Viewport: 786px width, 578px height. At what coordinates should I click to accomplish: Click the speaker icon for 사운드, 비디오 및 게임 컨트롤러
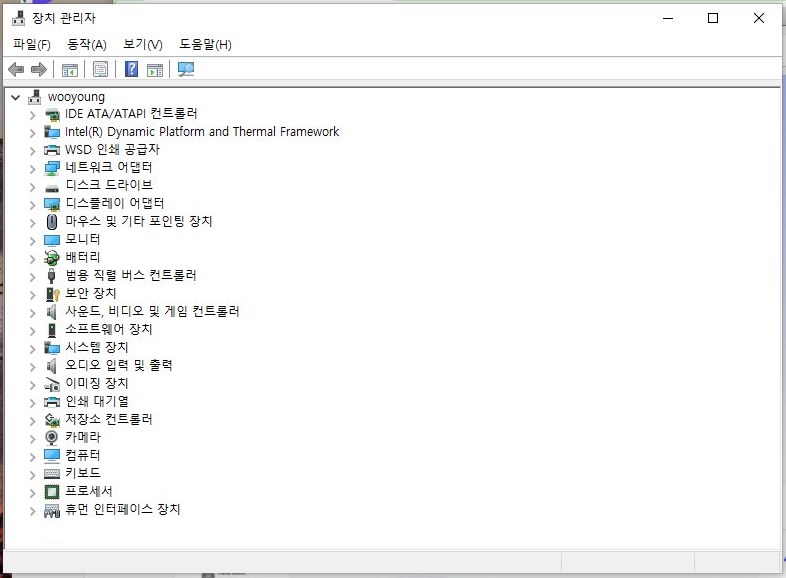click(x=51, y=312)
